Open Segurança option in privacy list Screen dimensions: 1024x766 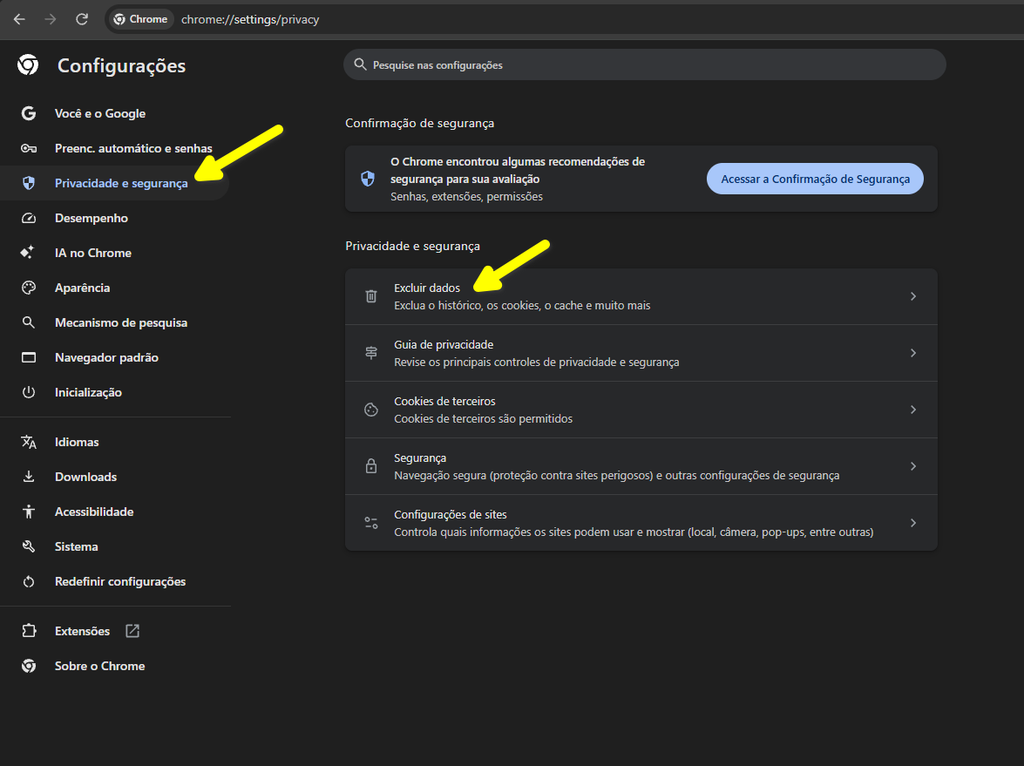click(641, 466)
